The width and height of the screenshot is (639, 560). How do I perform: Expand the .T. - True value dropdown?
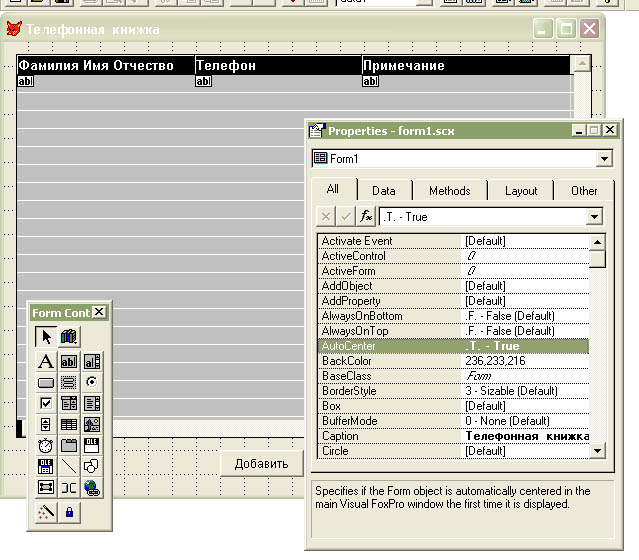tap(594, 217)
